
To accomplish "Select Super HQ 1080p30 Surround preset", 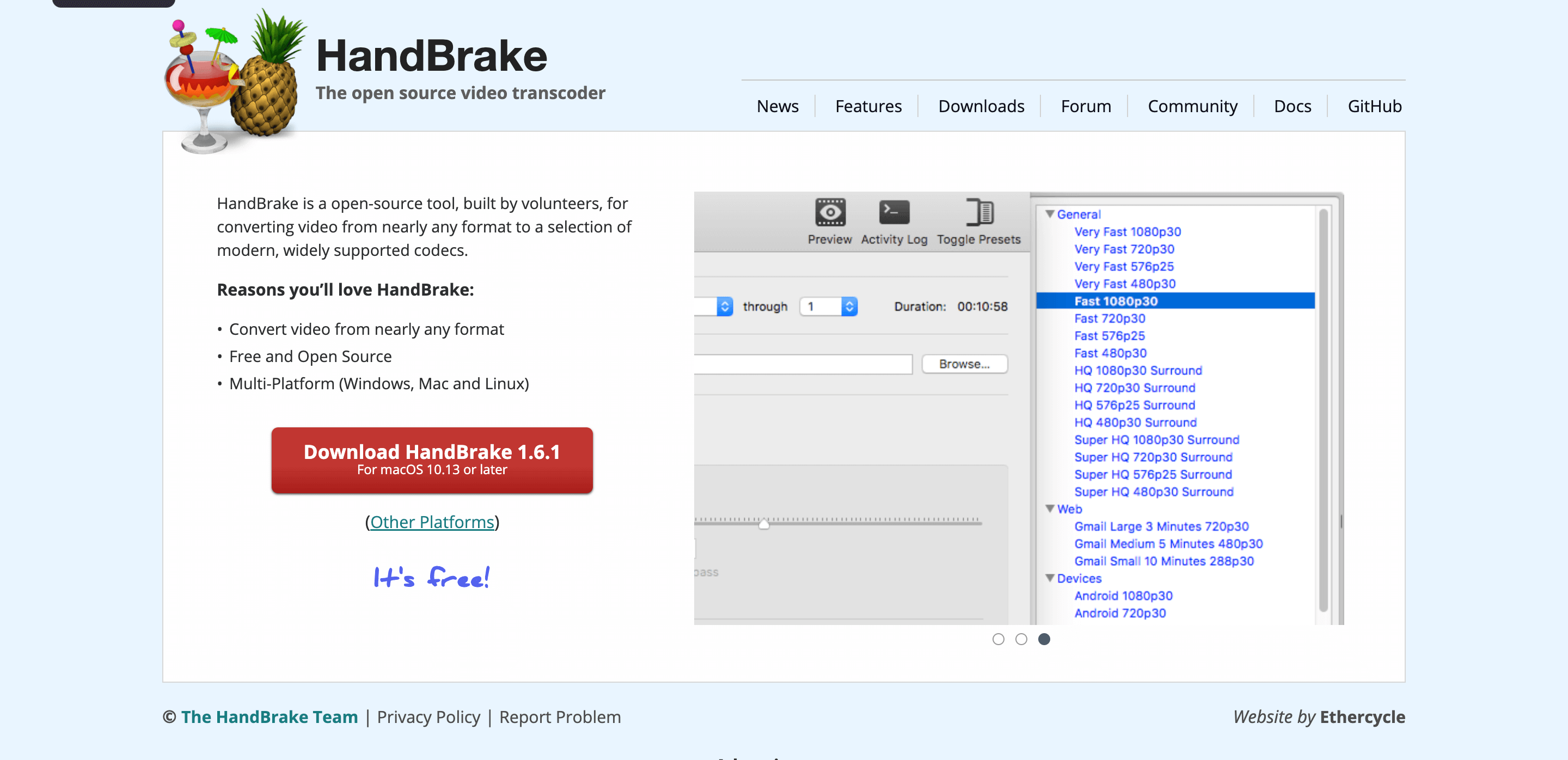I will click(x=1156, y=440).
